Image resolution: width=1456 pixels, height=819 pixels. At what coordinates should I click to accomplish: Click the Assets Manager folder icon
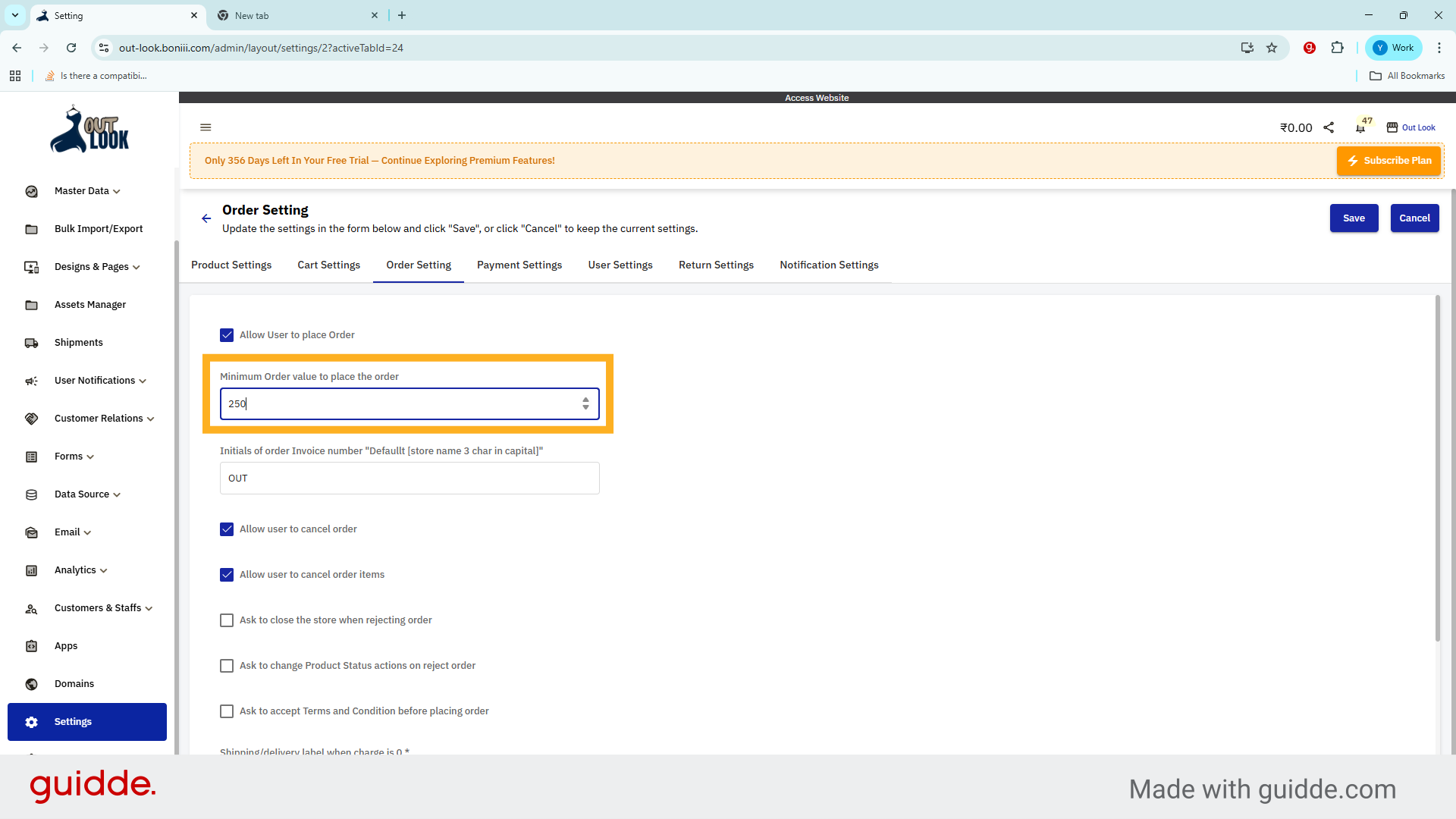[31, 305]
